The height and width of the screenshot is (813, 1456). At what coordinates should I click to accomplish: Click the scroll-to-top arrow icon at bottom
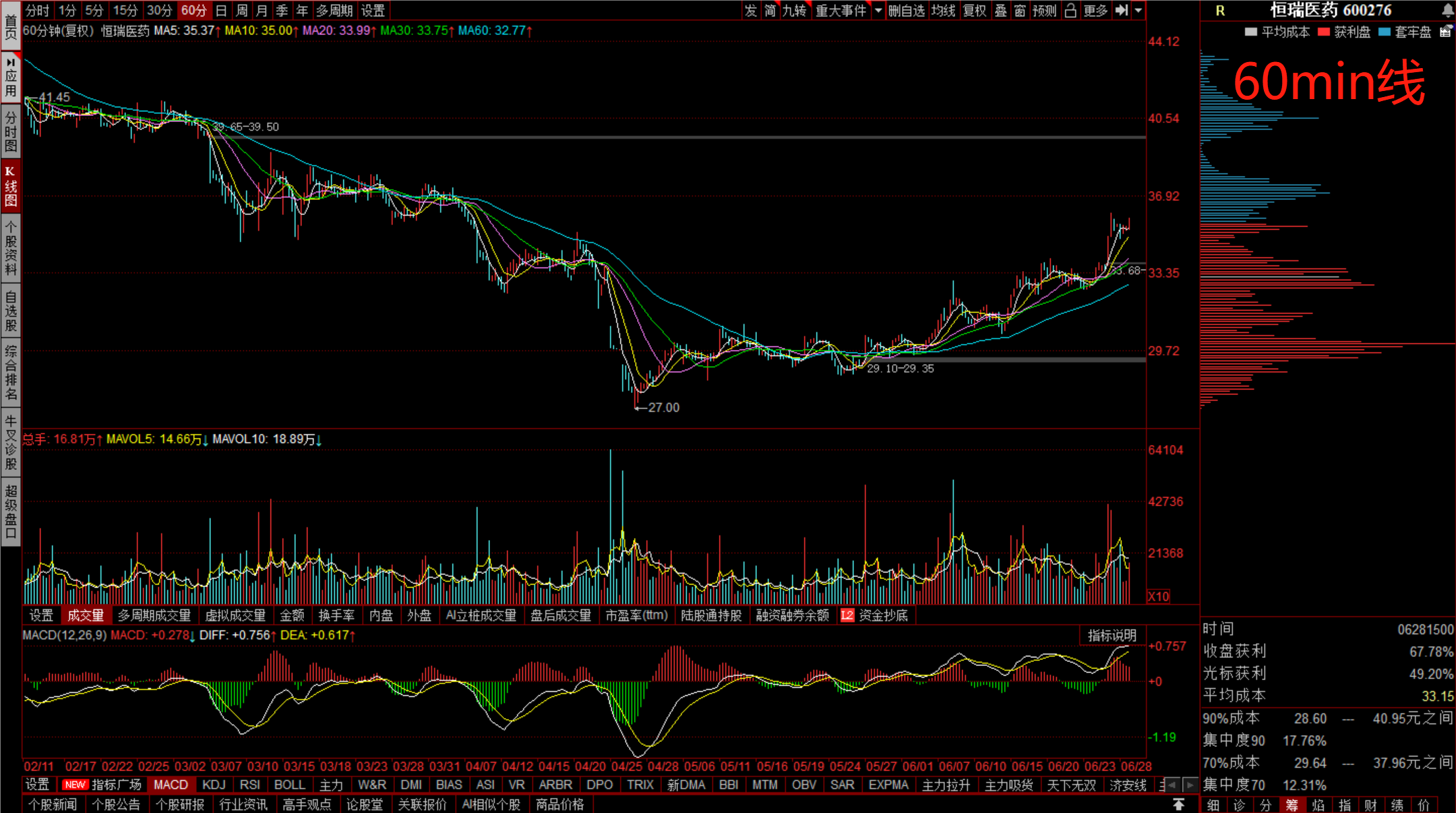pos(1178,804)
